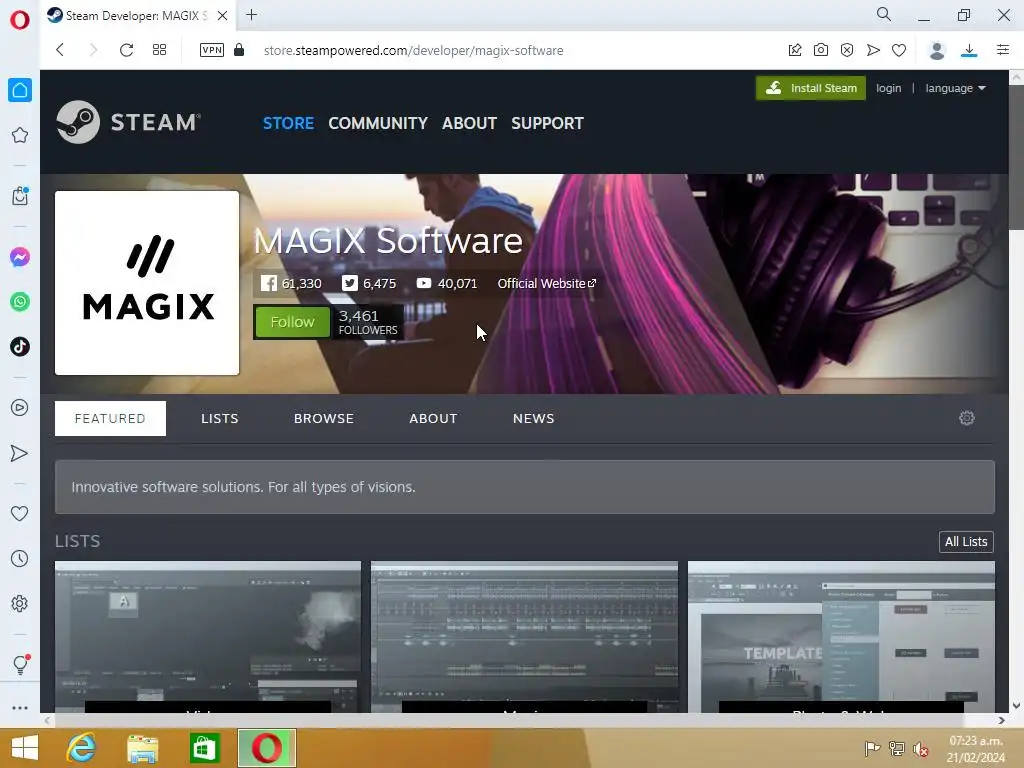Click the MAGIX logo avatar

pos(147,283)
